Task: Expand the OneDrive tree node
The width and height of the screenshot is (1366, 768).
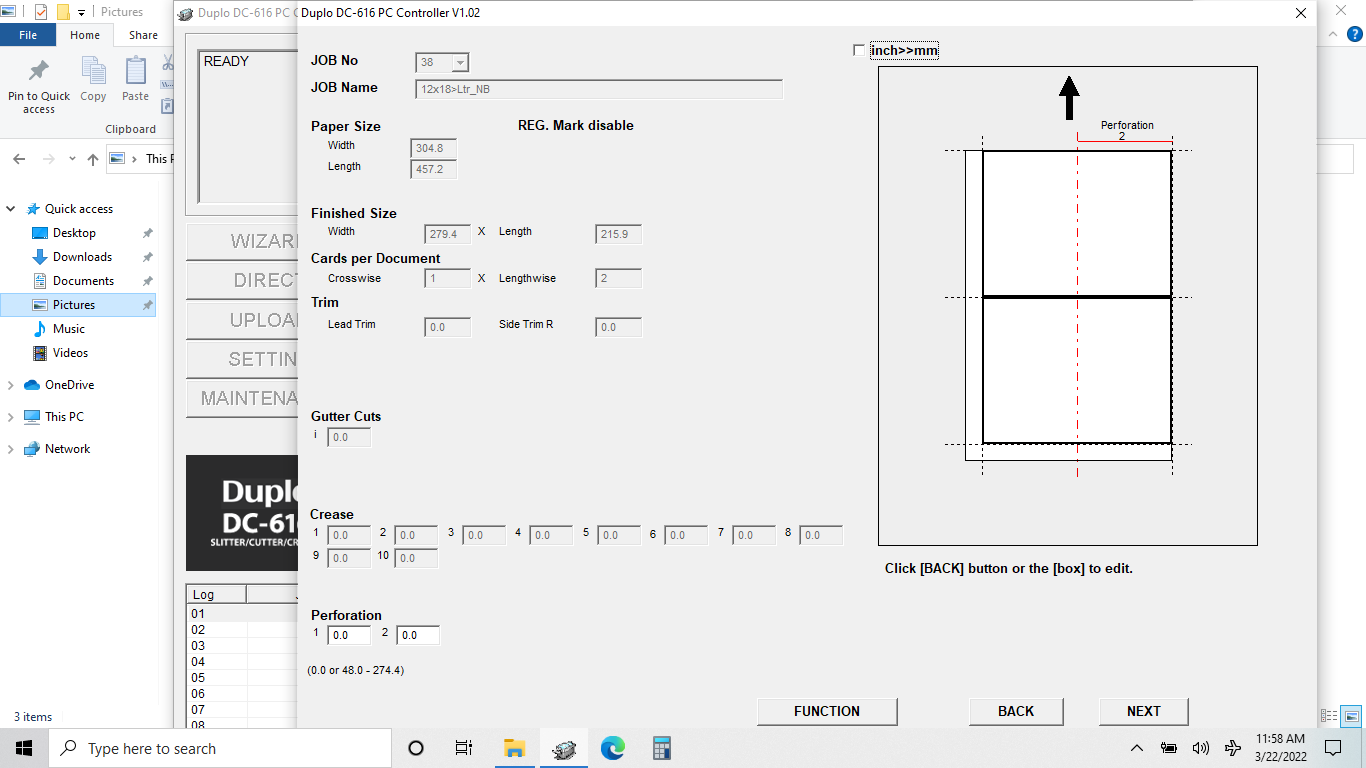Action: (11, 385)
